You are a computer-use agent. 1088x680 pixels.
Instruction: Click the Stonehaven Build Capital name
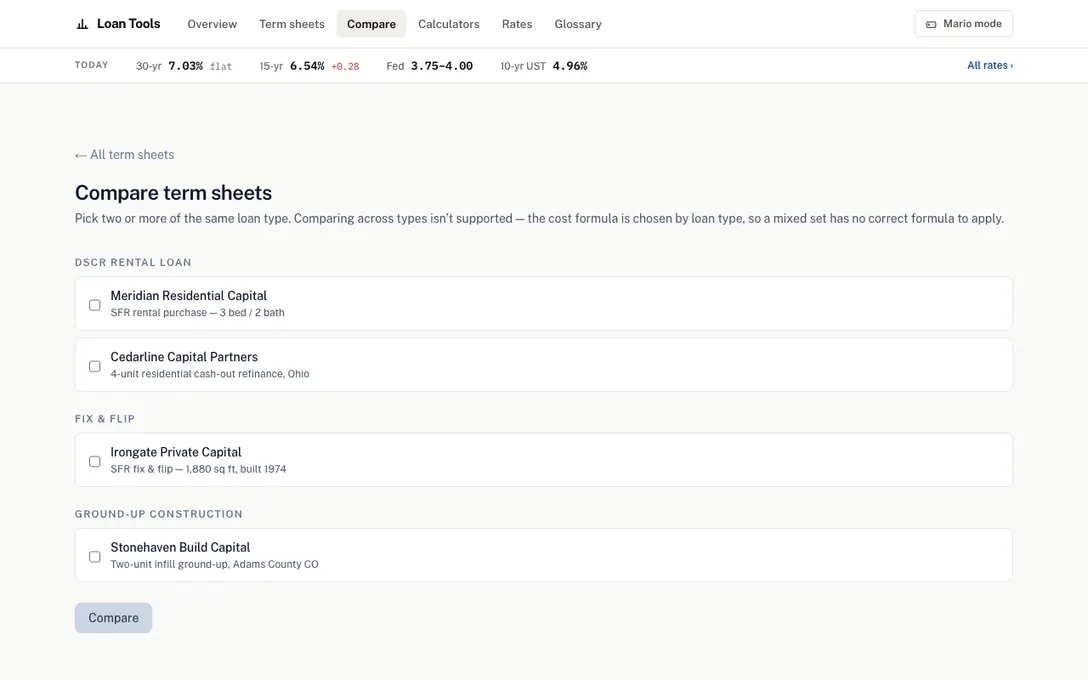pyautogui.click(x=180, y=547)
